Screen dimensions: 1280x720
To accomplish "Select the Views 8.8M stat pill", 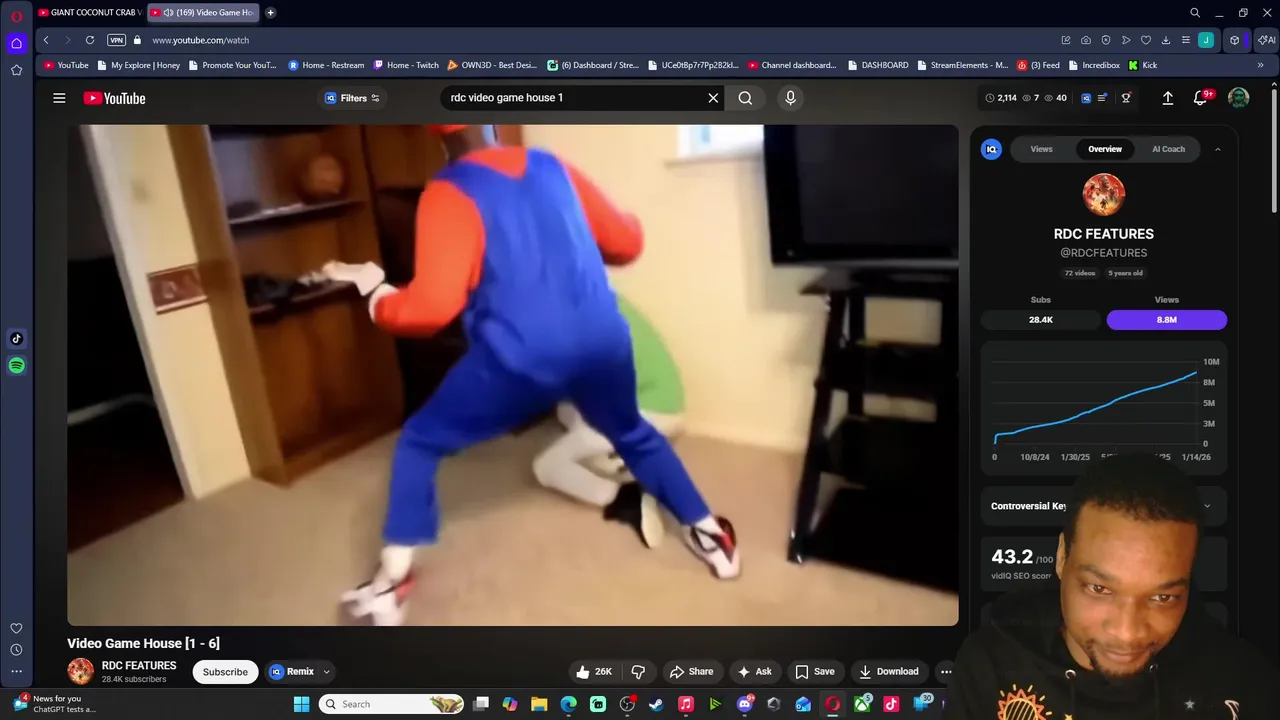I will (x=1166, y=319).
